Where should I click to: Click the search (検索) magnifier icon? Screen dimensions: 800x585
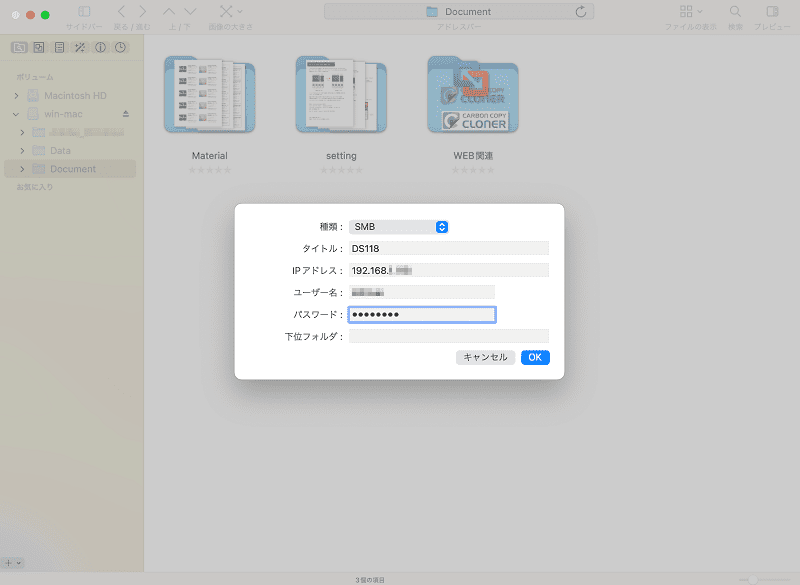(x=735, y=11)
